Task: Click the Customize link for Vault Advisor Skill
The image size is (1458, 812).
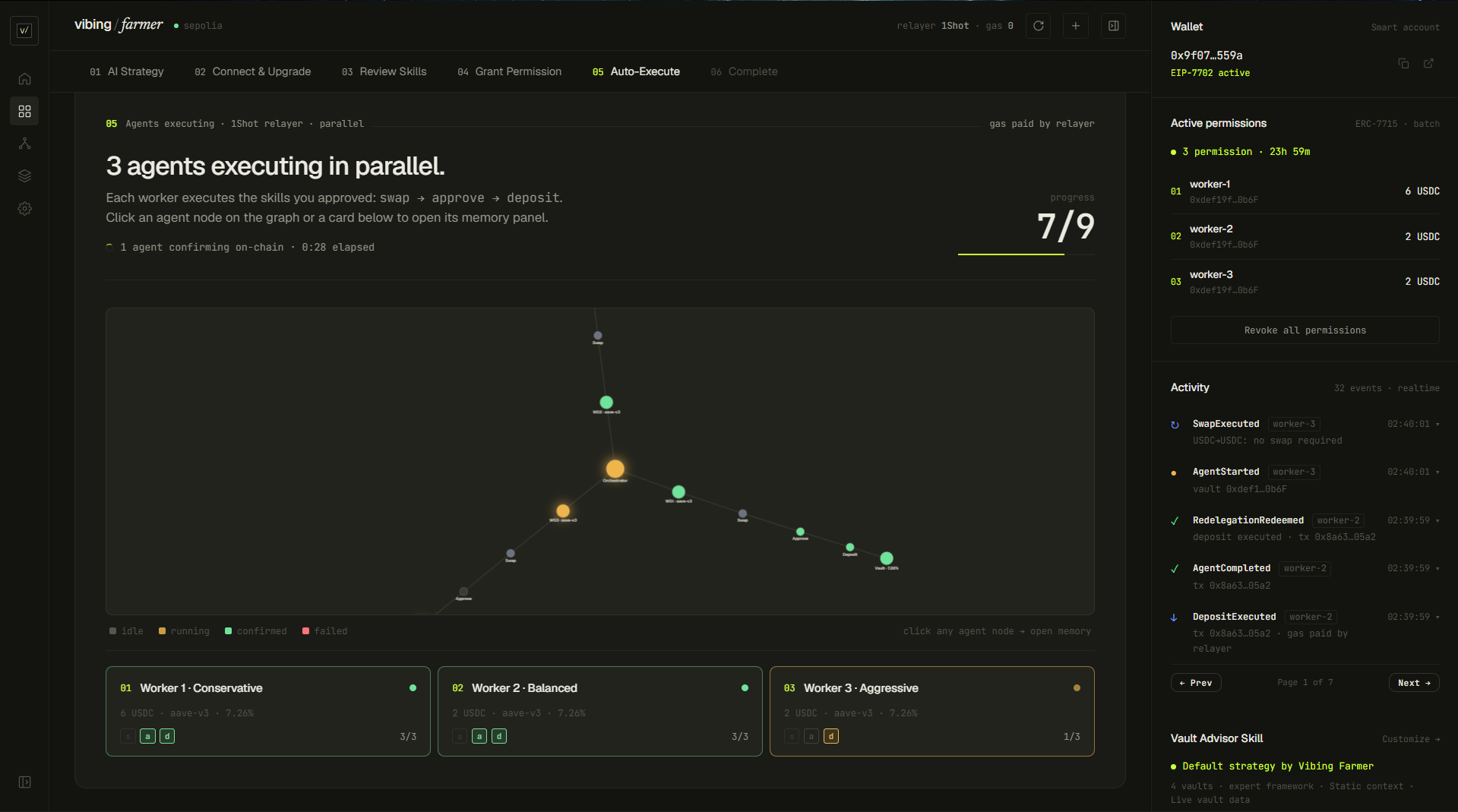Action: click(x=1411, y=739)
